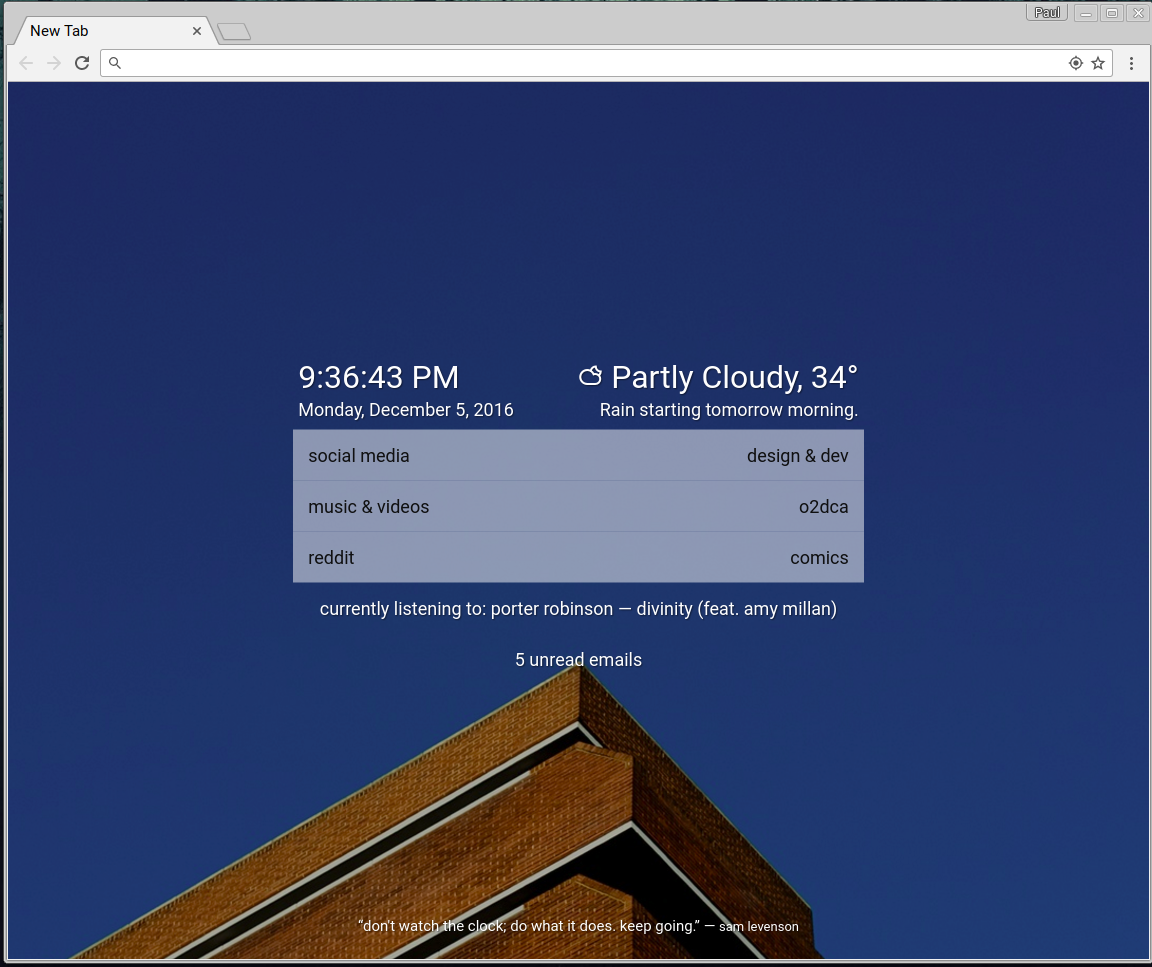
Task: Click the partly cloudy weather icon
Action: [x=591, y=376]
